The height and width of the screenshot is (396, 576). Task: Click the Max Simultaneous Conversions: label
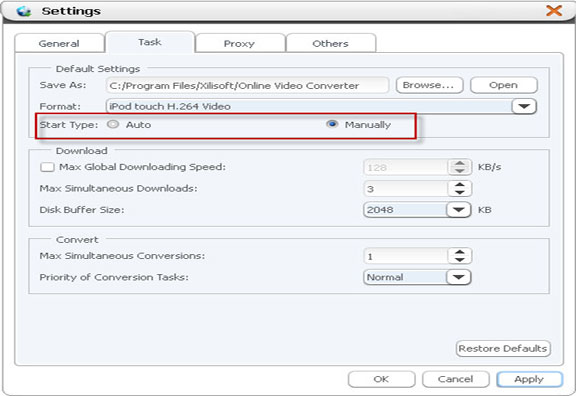pyautogui.click(x=122, y=256)
